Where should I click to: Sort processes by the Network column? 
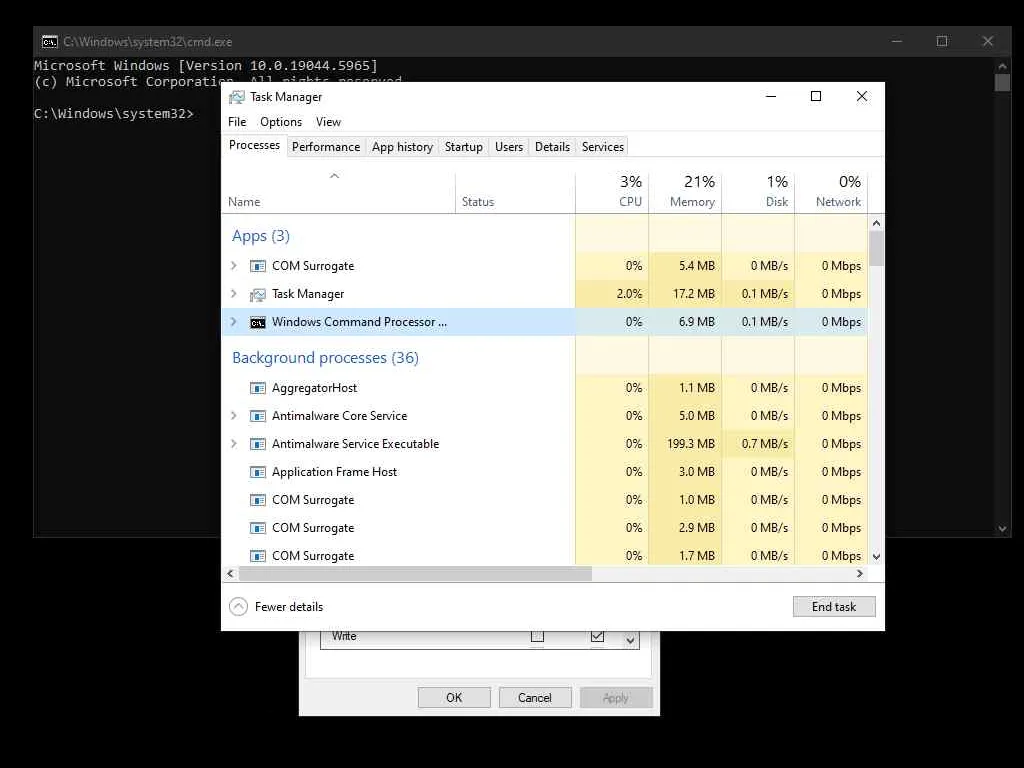pyautogui.click(x=831, y=193)
